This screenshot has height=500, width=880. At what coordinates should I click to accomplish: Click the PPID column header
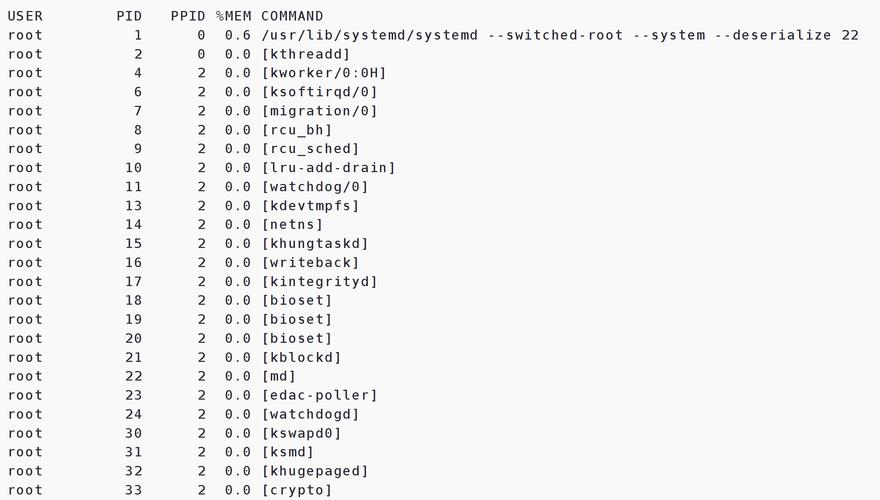coord(188,16)
